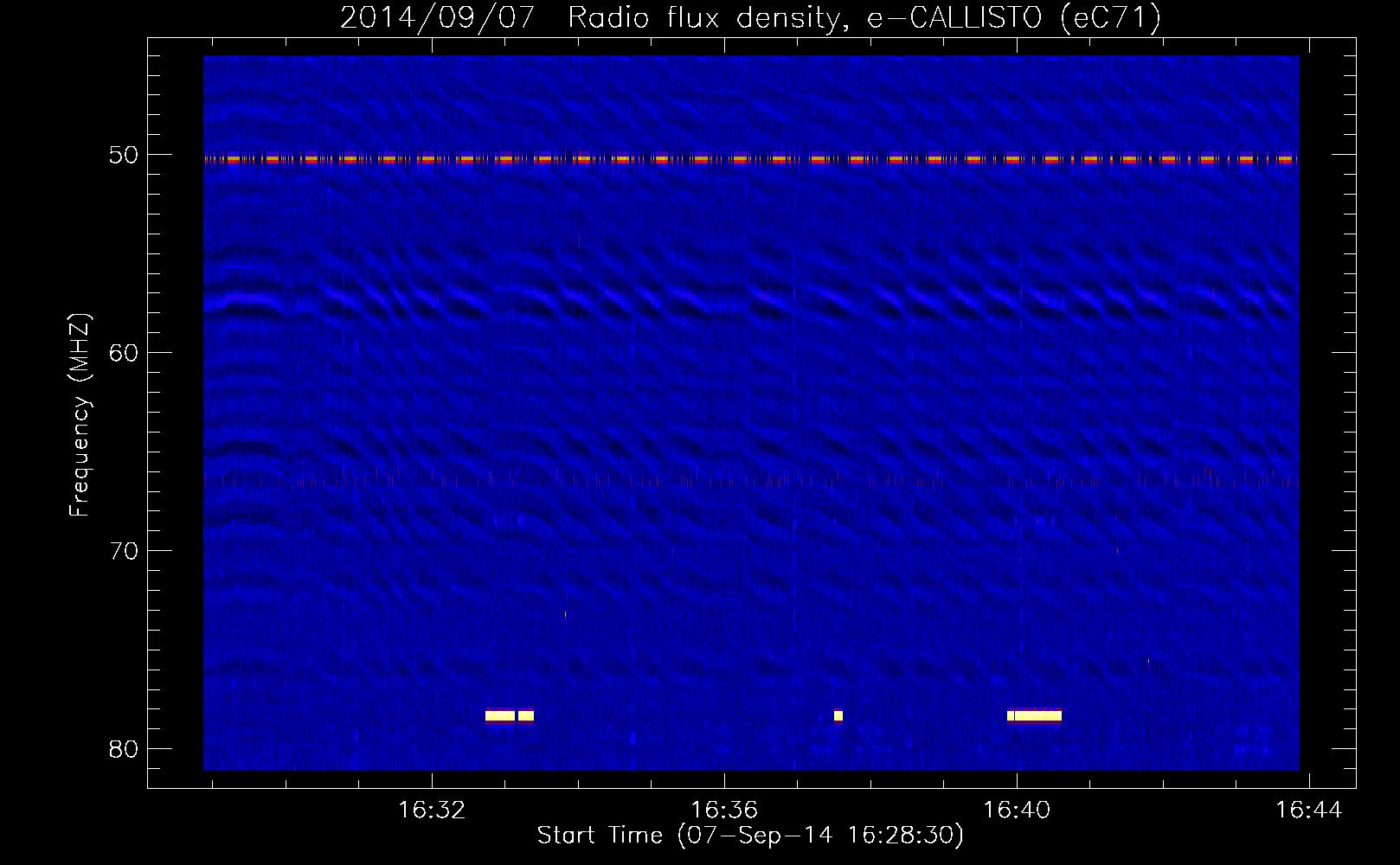This screenshot has width=1400, height=865.
Task: Click the 70 frequency tick label
Action: coord(124,551)
